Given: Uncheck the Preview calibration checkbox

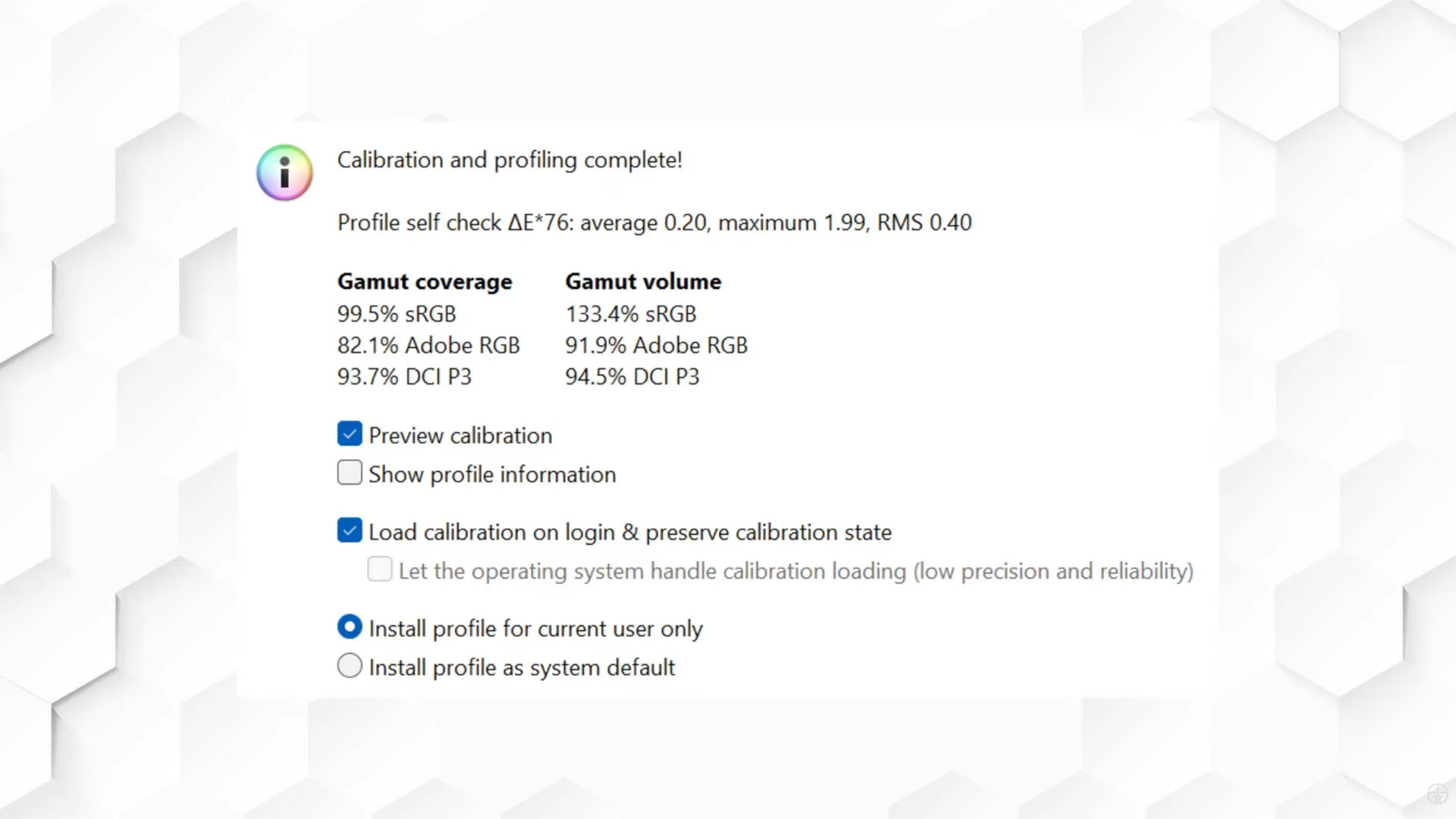Looking at the screenshot, I should coord(350,435).
